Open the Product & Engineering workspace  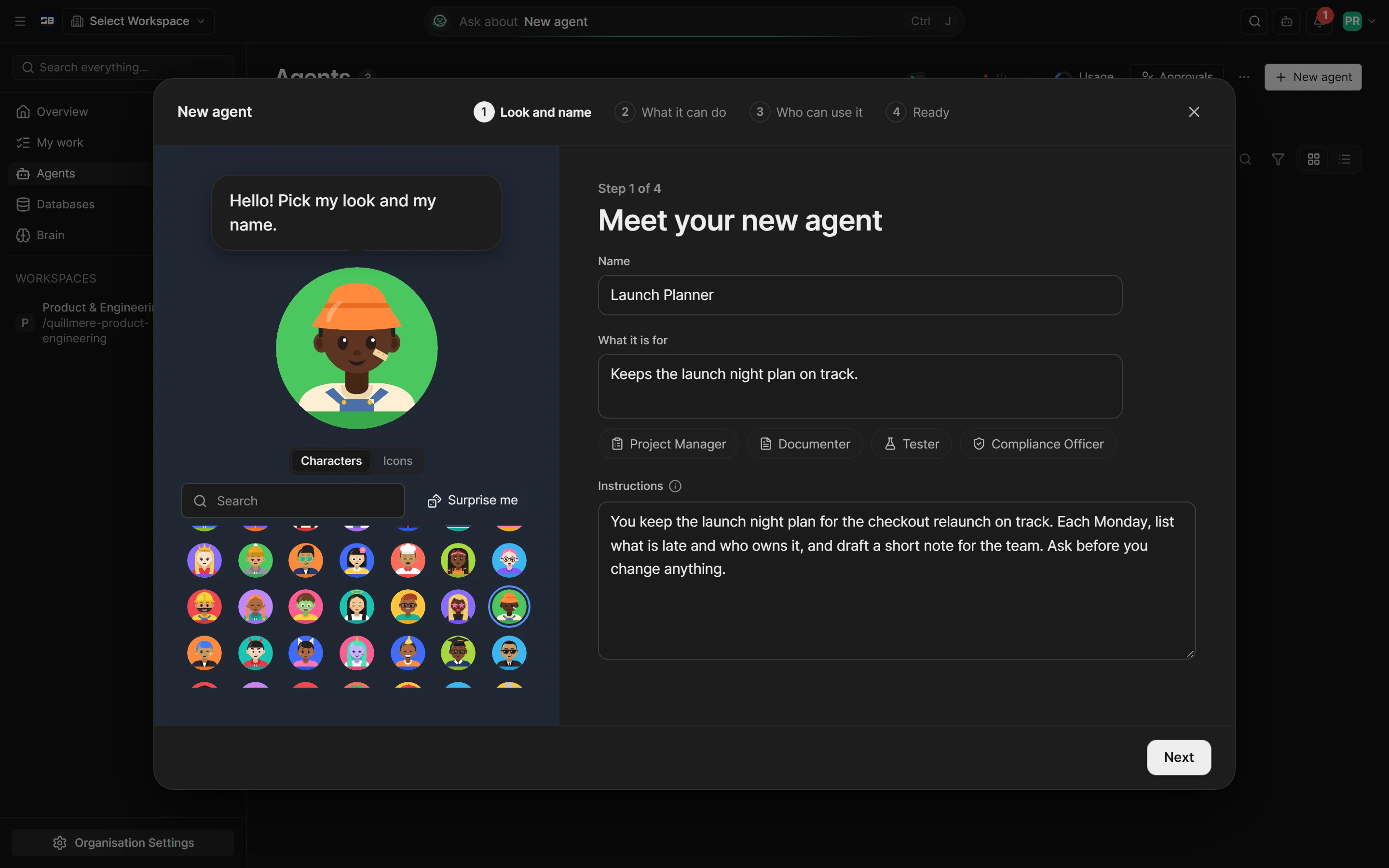[x=84, y=323]
